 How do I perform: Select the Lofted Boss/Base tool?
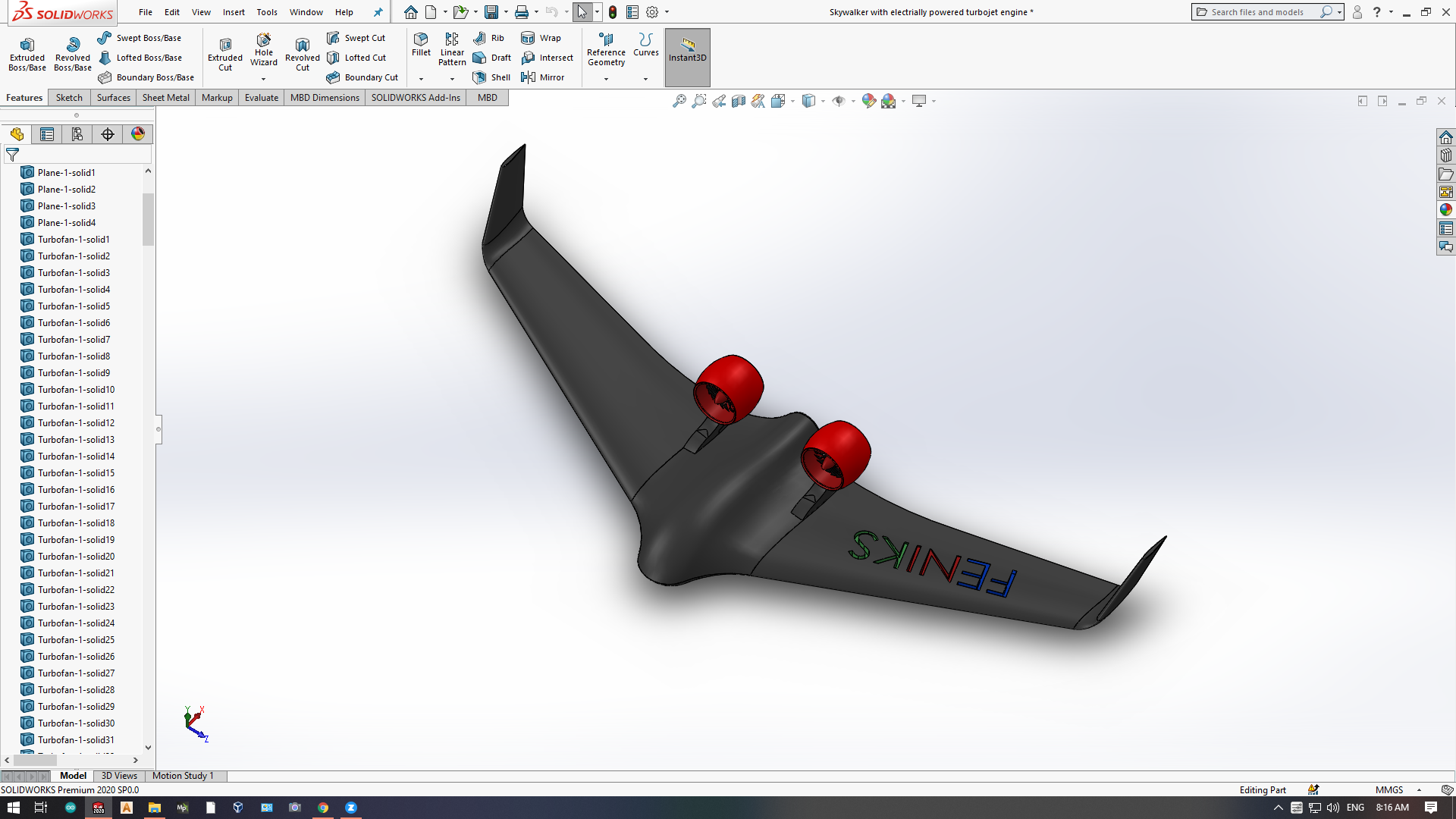(140, 58)
